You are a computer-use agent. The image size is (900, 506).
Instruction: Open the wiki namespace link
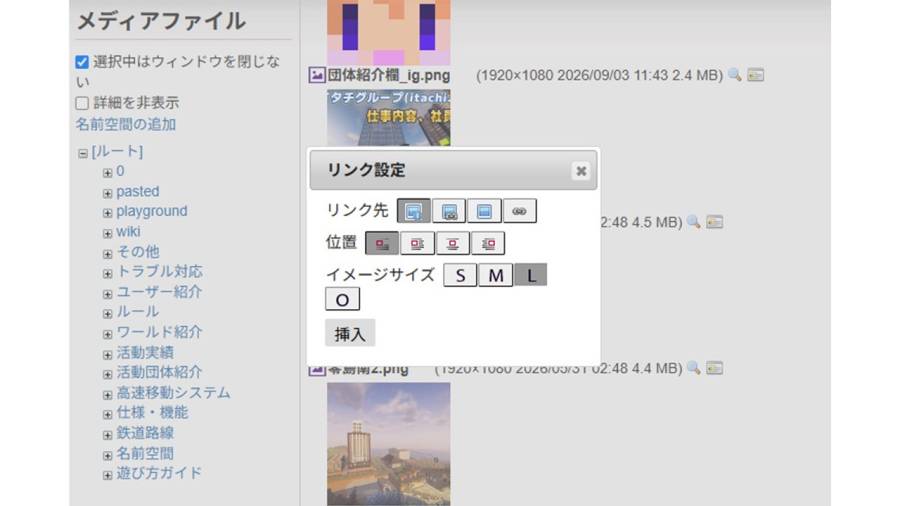point(128,232)
